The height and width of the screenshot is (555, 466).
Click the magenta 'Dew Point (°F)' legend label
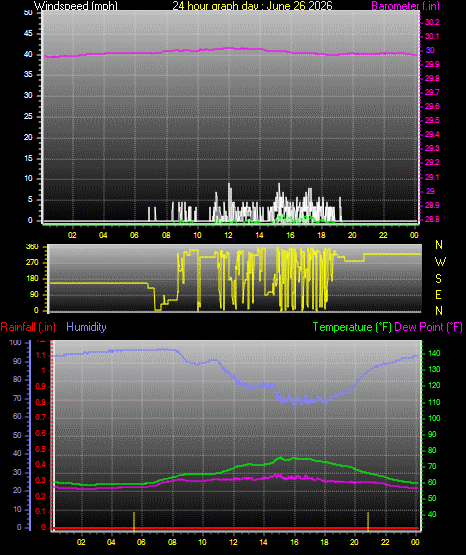tap(428, 327)
